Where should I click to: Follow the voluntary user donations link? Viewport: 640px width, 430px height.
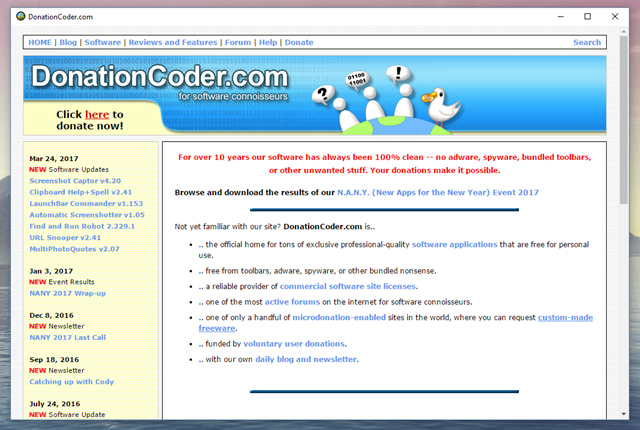[x=294, y=344]
